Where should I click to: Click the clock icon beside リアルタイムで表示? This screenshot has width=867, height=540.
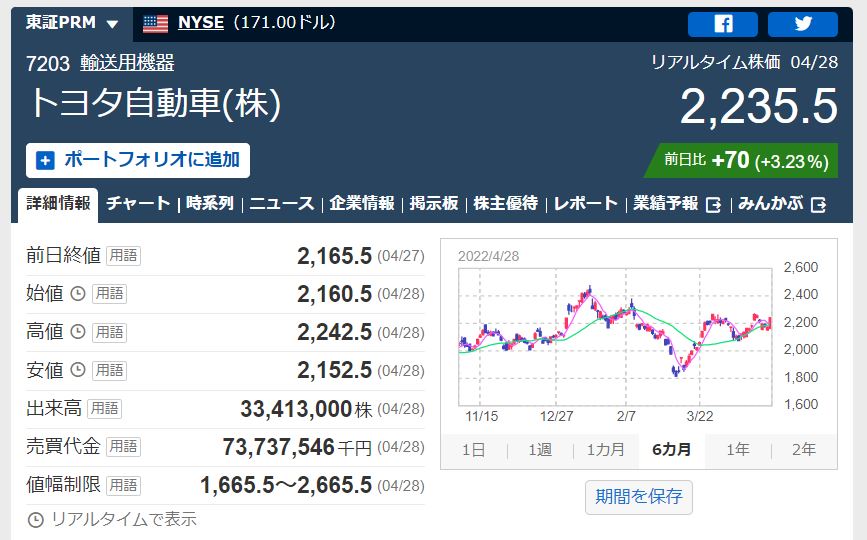pos(36,519)
